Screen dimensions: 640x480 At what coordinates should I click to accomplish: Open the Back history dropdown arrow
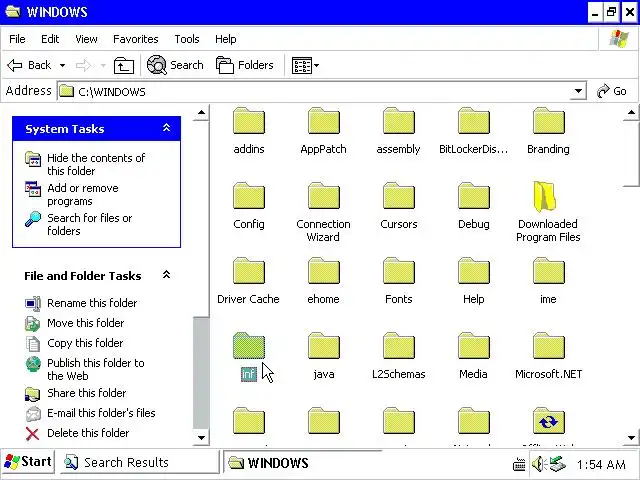(x=62, y=65)
